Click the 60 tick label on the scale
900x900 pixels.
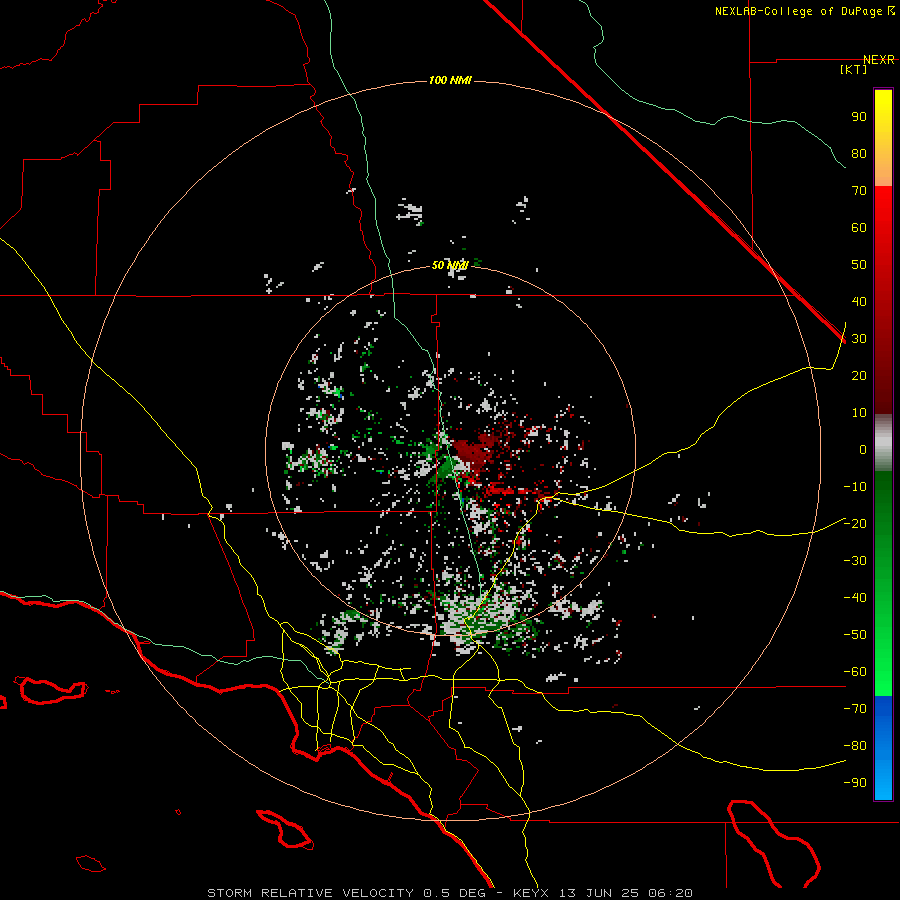[859, 228]
